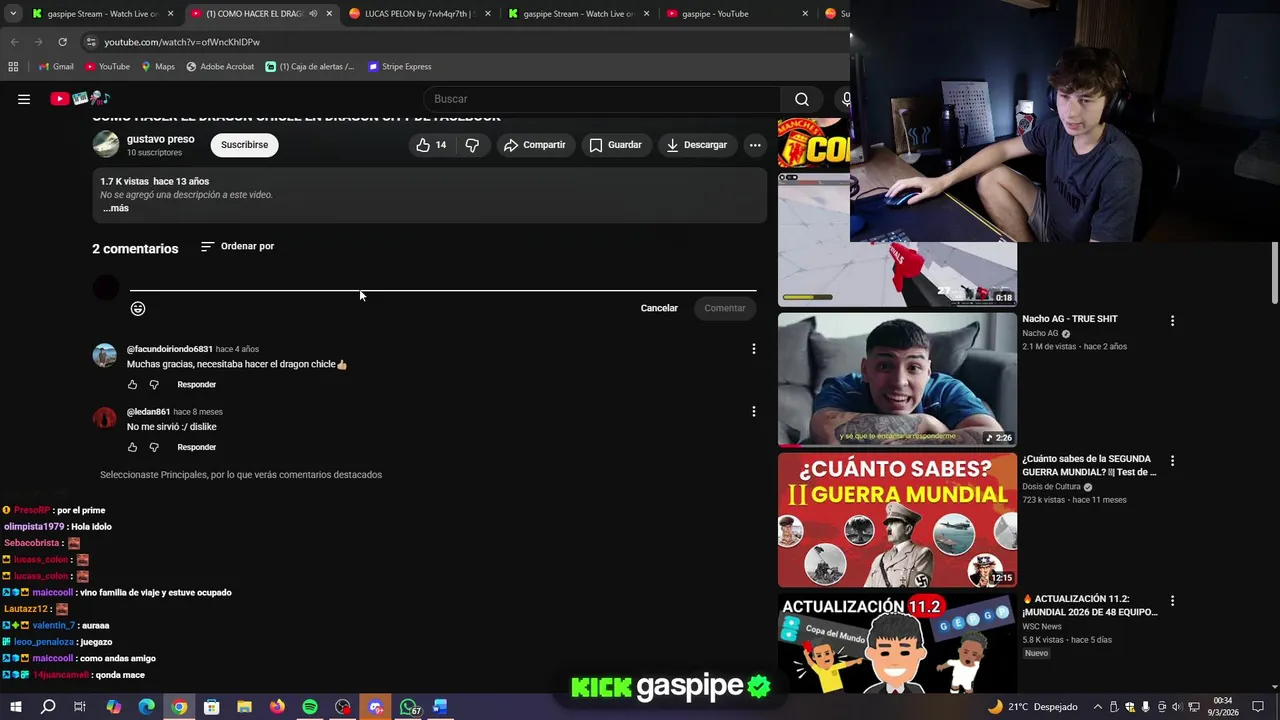The image size is (1280, 720).
Task: Open Caja de alertas bookmark
Action: 310,67
